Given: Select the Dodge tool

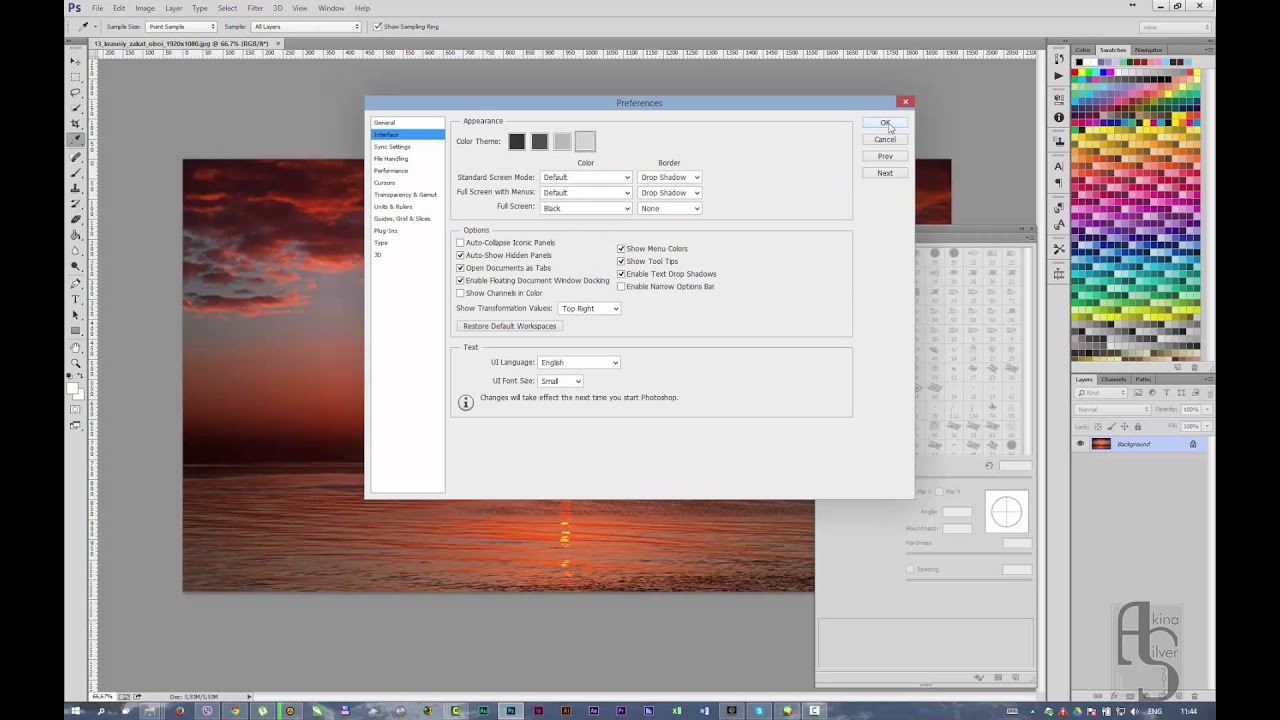Looking at the screenshot, I should click(76, 266).
